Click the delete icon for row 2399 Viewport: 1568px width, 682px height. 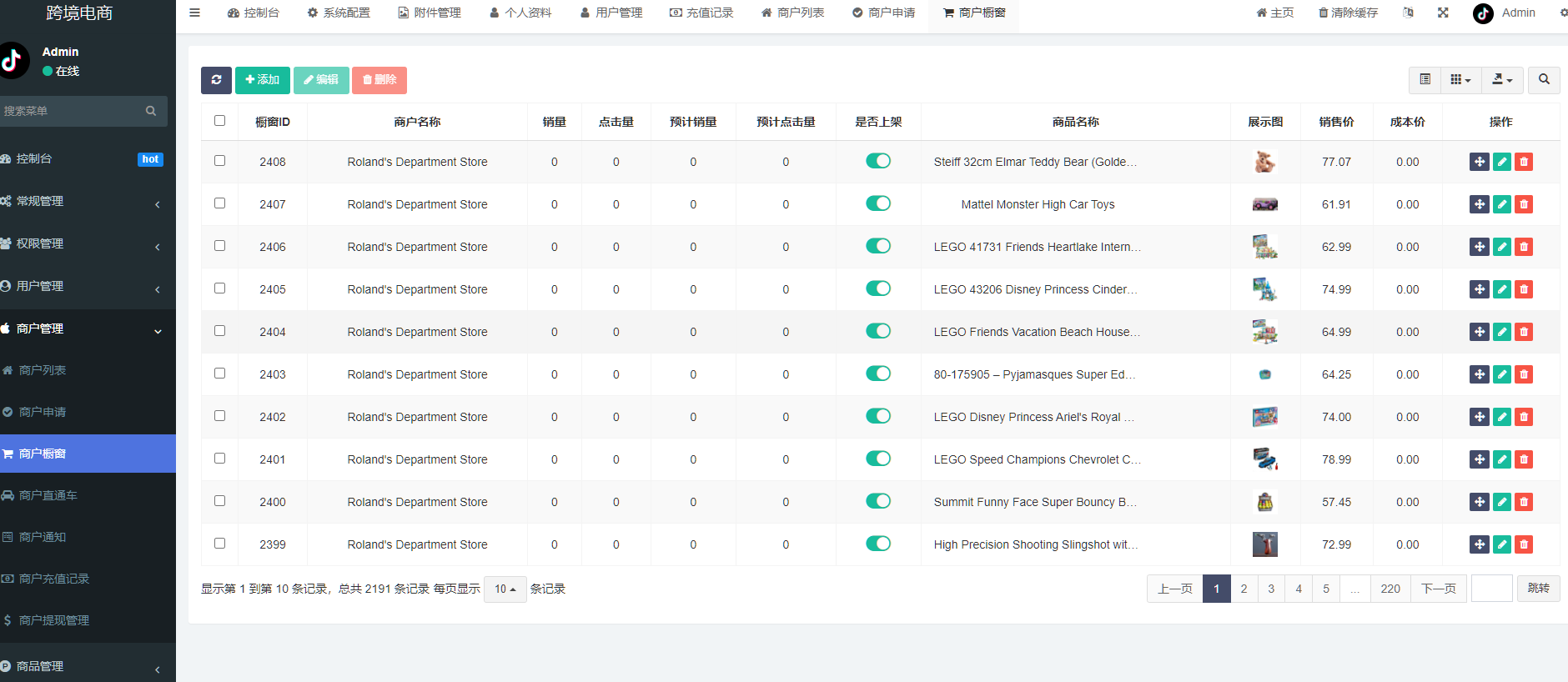(x=1524, y=544)
